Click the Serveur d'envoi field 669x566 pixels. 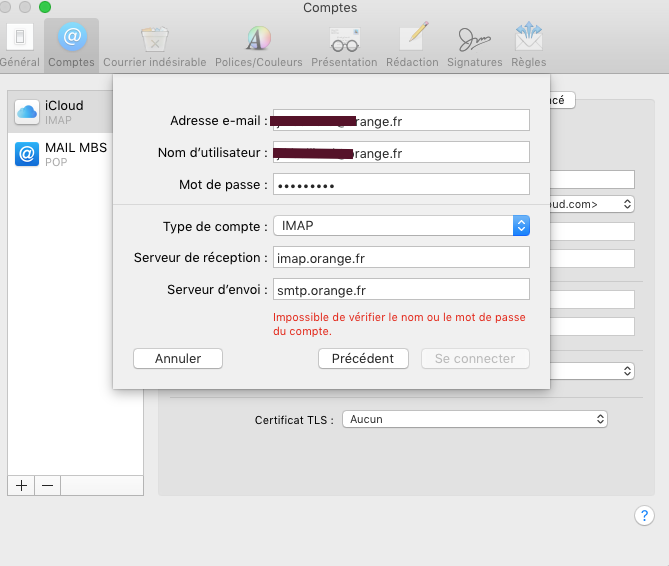(x=401, y=290)
